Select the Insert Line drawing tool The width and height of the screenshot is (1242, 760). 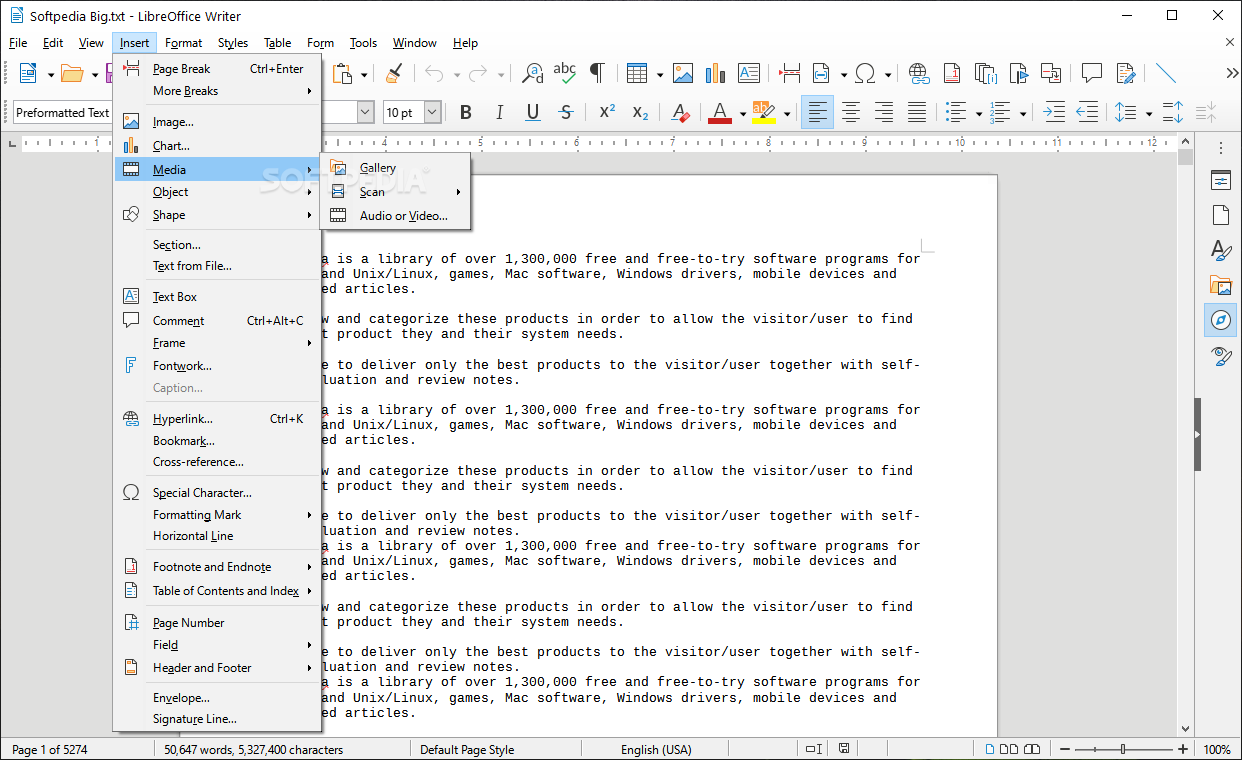click(x=1166, y=73)
